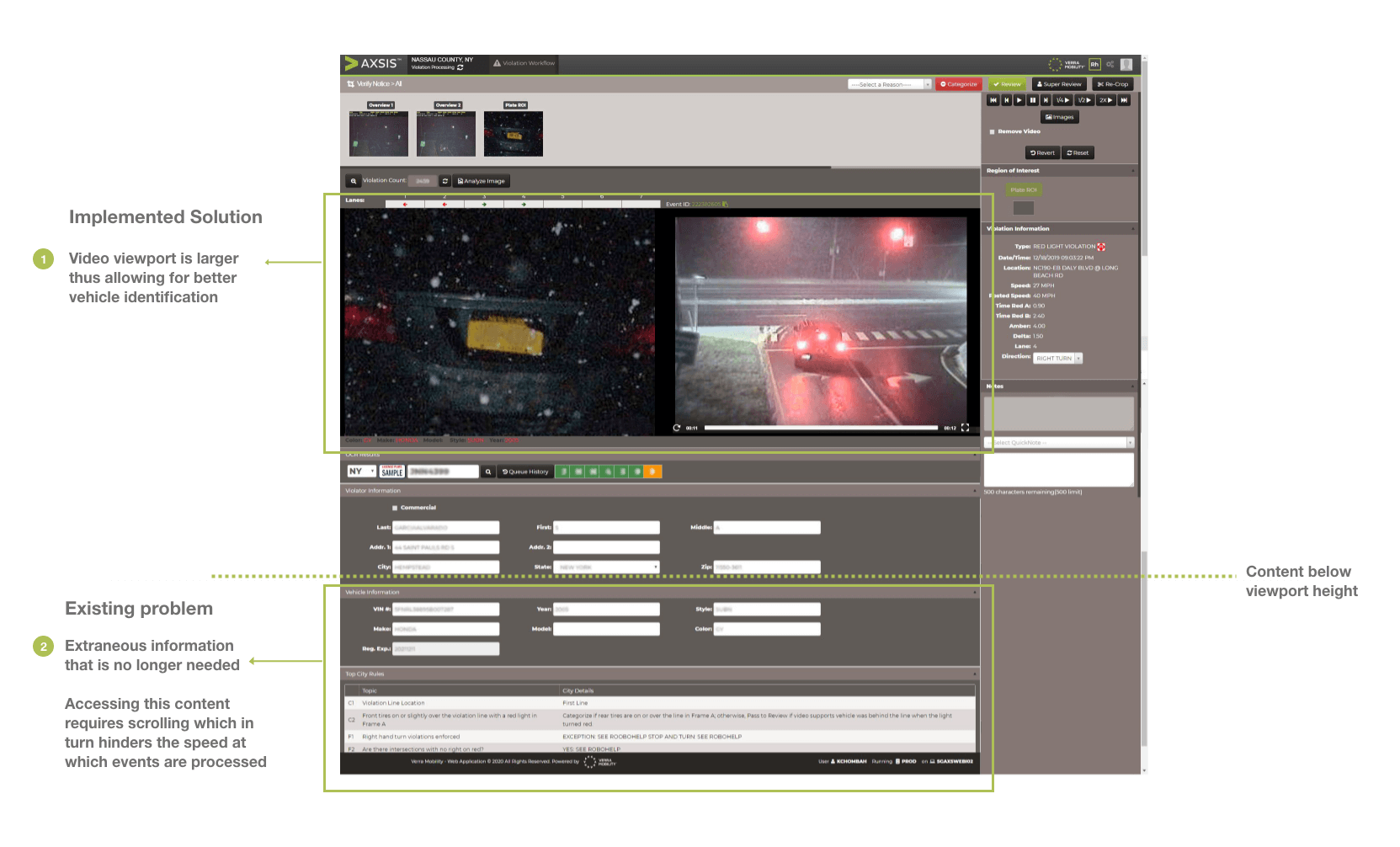Skip to the last video frame
This screenshot has height=847, width=1400.
(x=1124, y=100)
